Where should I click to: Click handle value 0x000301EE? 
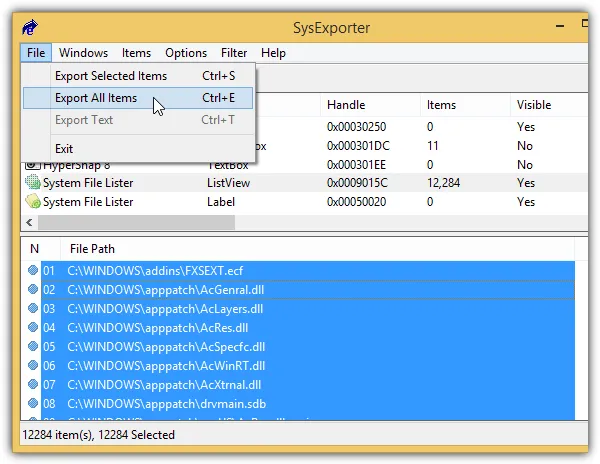(356, 165)
